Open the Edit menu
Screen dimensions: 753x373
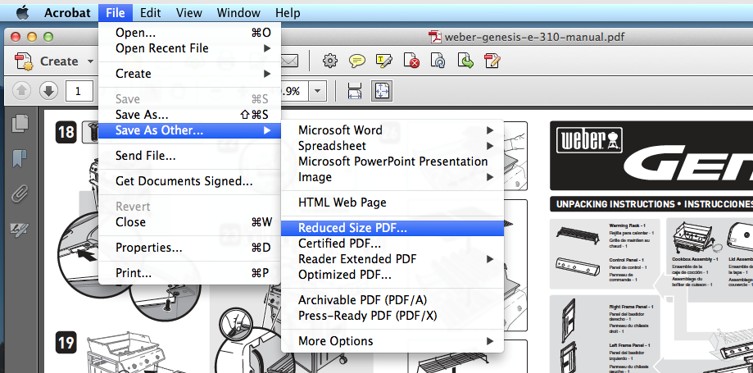[x=150, y=12]
